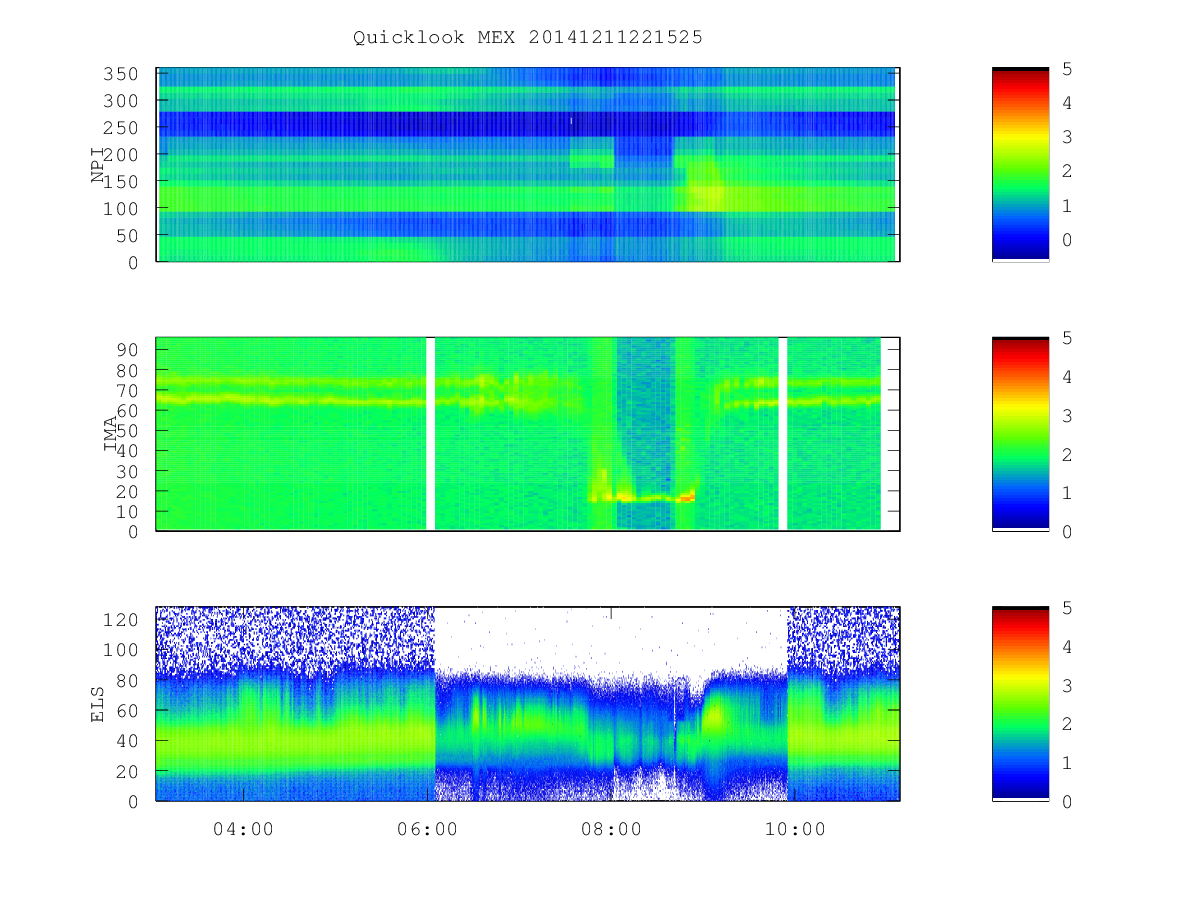Screen dimensions: 1200x900
Task: Click the 5 label on ELS colorbar
Action: (1068, 607)
